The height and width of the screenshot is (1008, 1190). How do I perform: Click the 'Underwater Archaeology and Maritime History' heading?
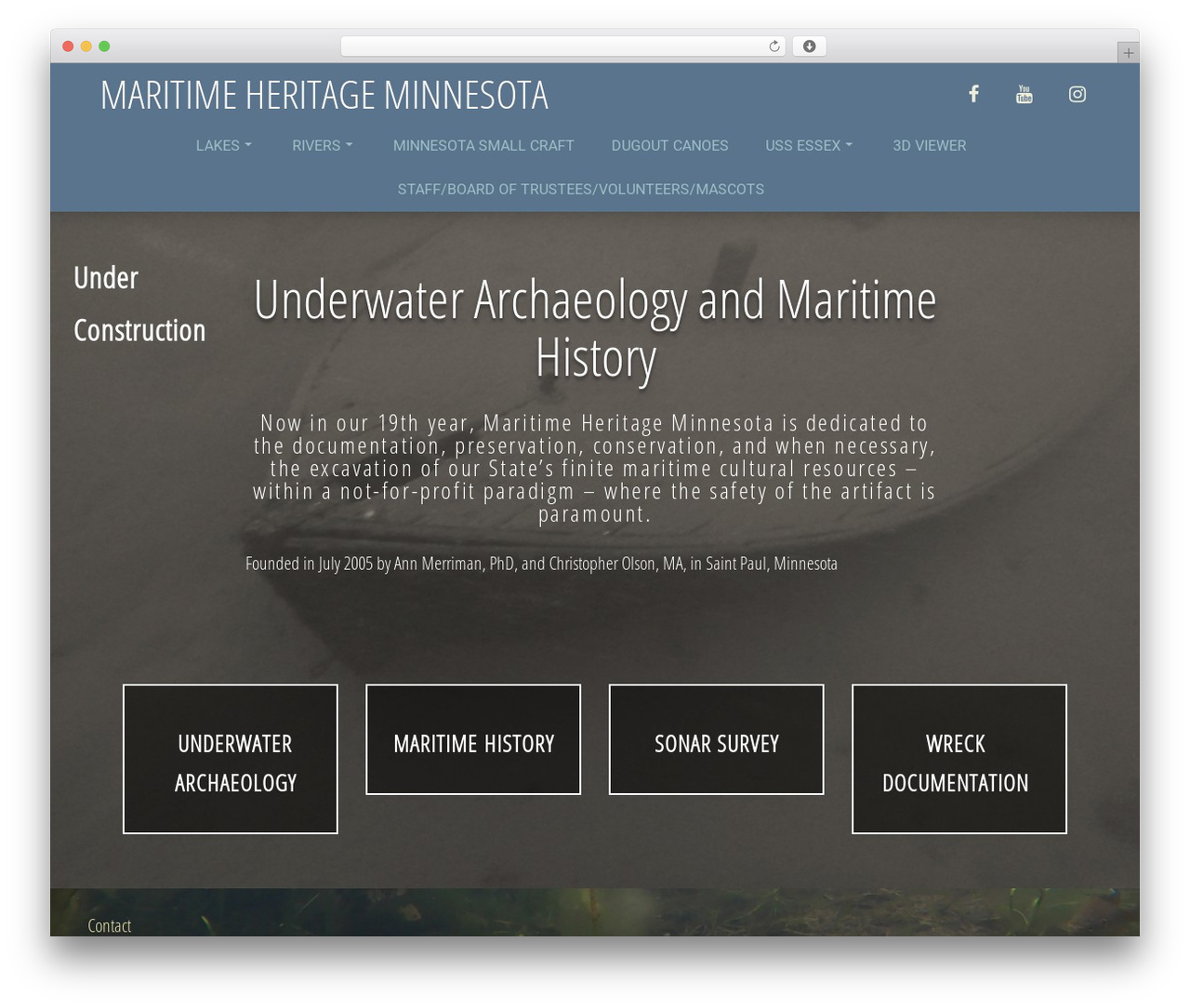595,328
